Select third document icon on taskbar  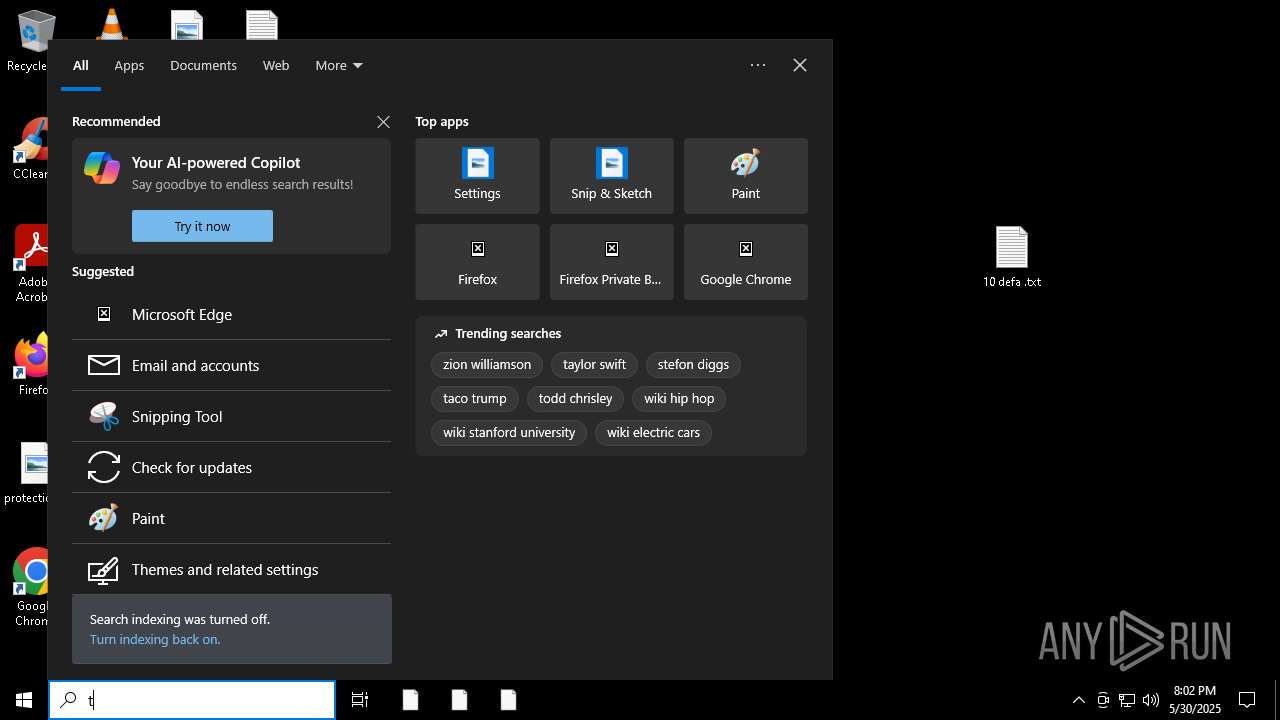(508, 700)
